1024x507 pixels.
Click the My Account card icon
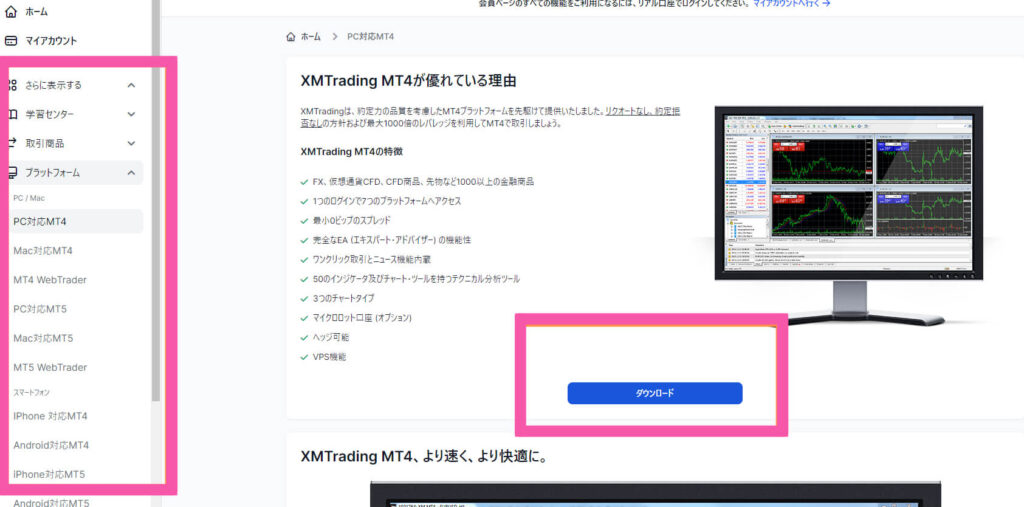(11, 41)
